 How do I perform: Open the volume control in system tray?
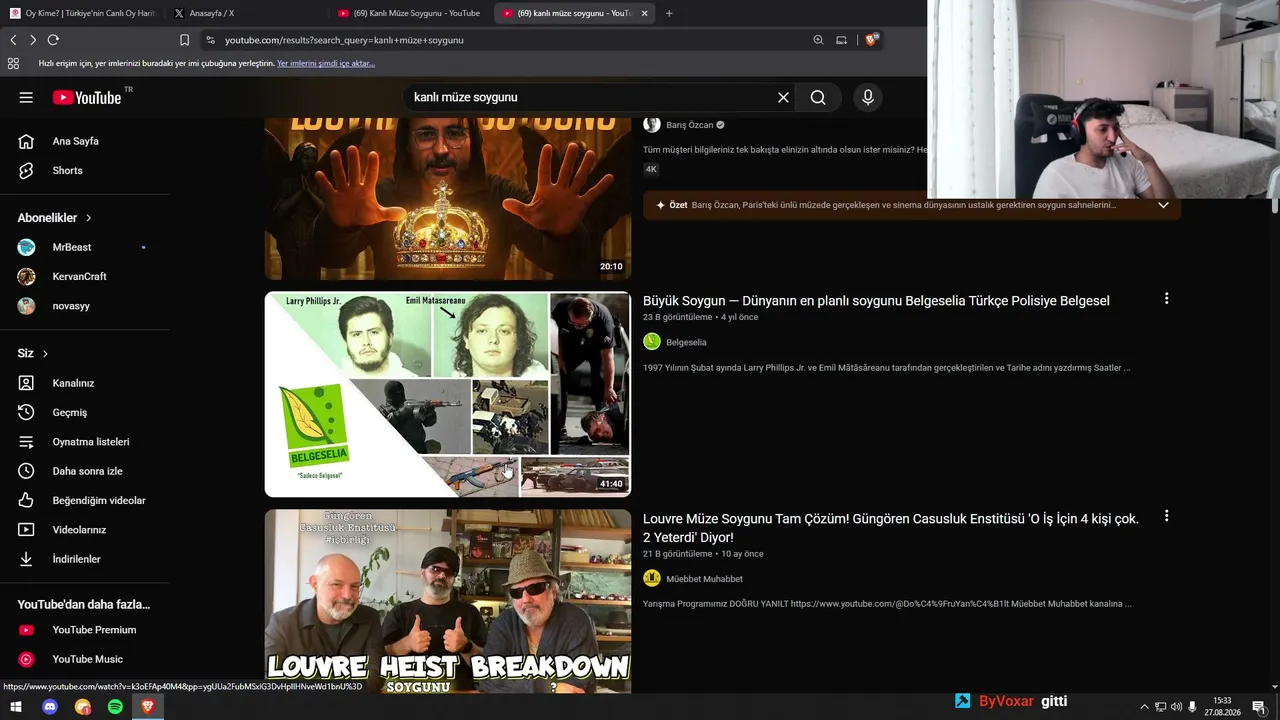(1176, 707)
